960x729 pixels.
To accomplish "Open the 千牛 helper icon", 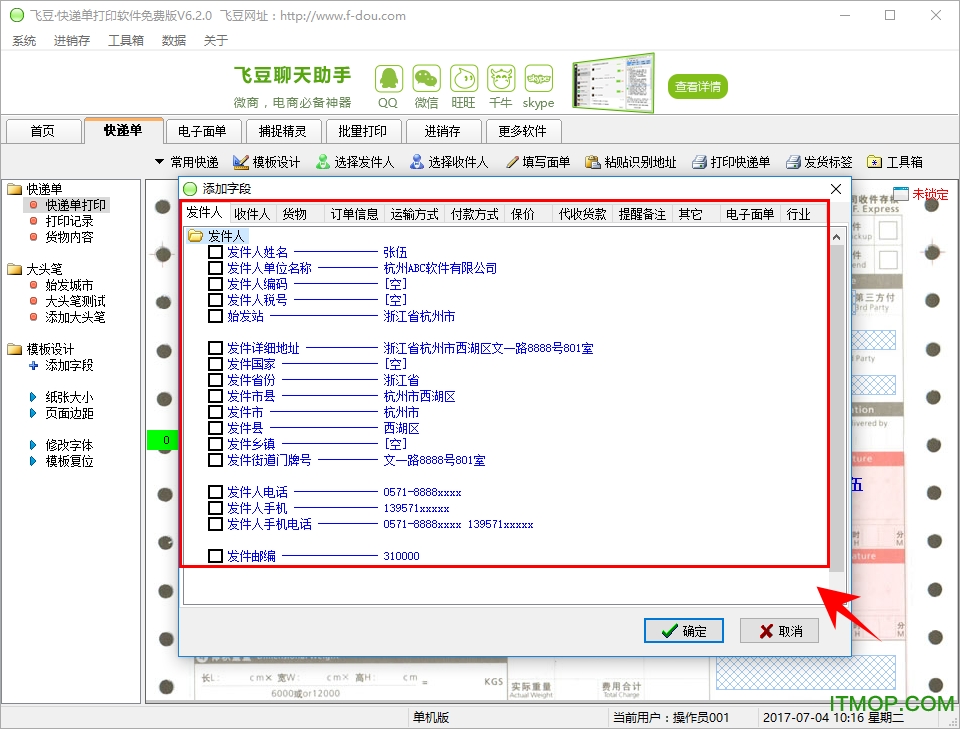I will [x=500, y=76].
